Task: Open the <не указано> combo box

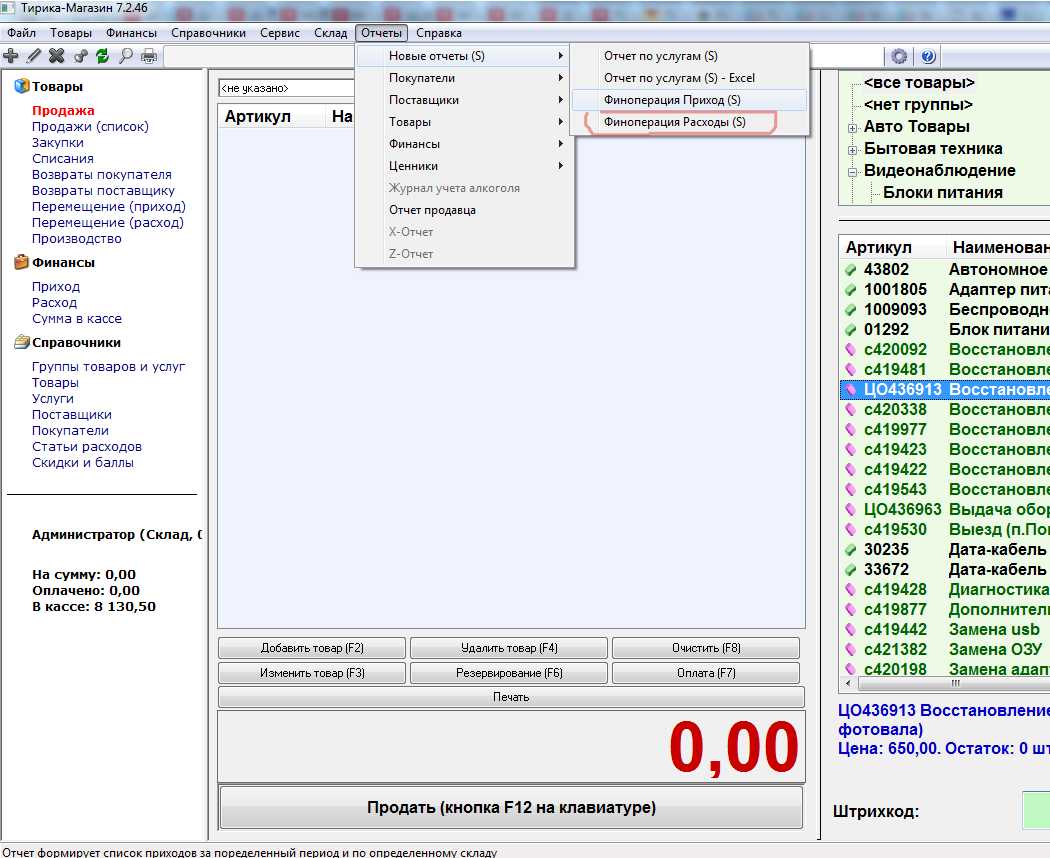Action: pyautogui.click(x=287, y=88)
